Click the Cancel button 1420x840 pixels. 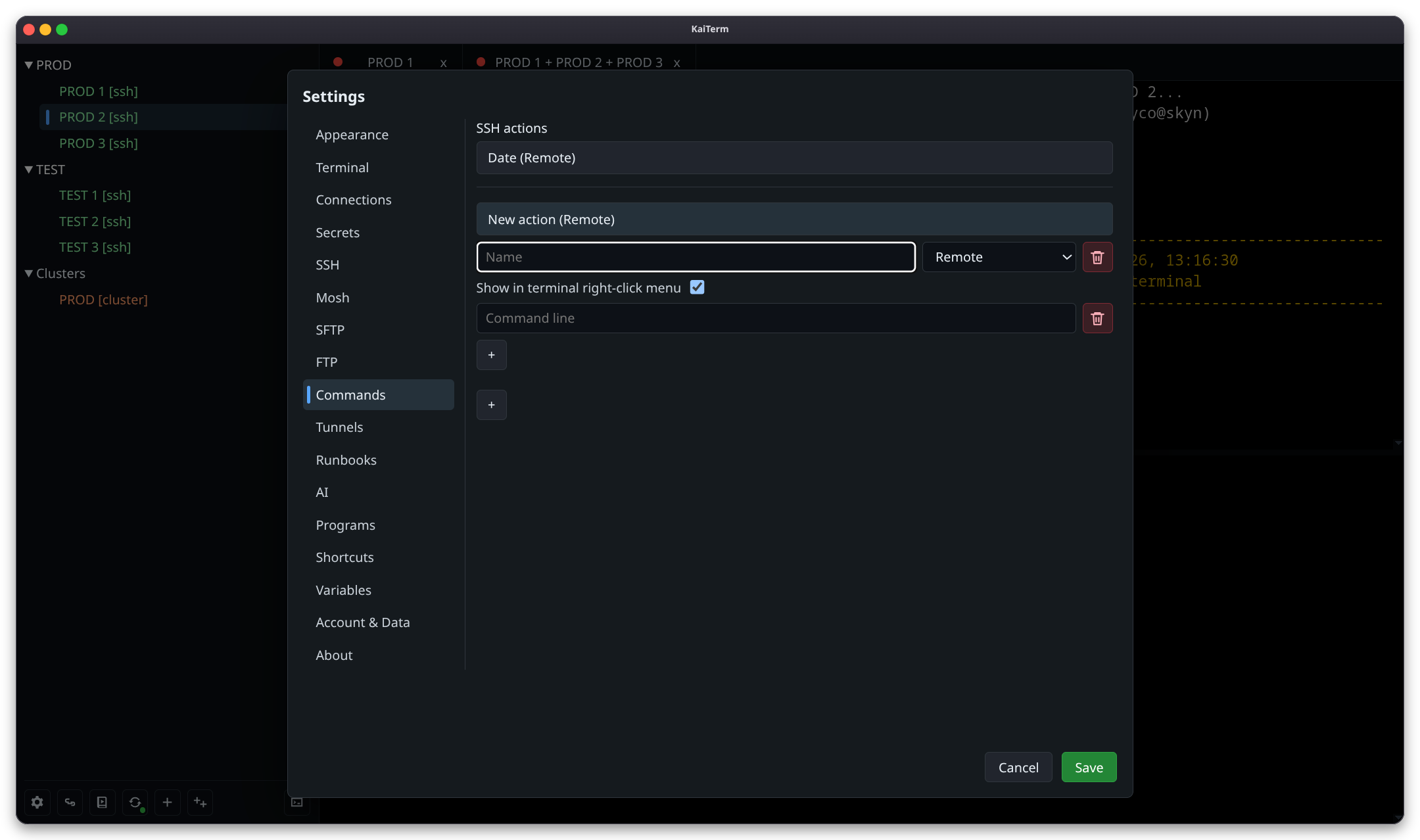[x=1018, y=767]
